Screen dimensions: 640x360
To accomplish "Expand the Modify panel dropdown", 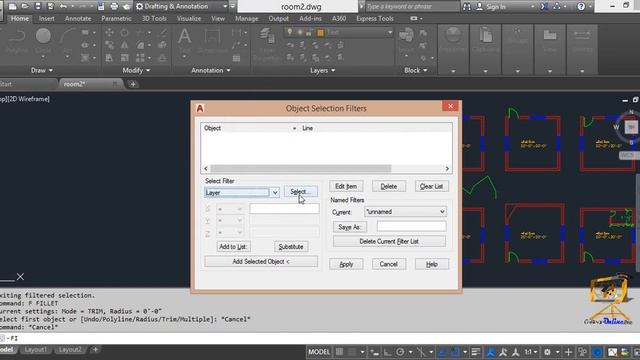I will pos(136,70).
